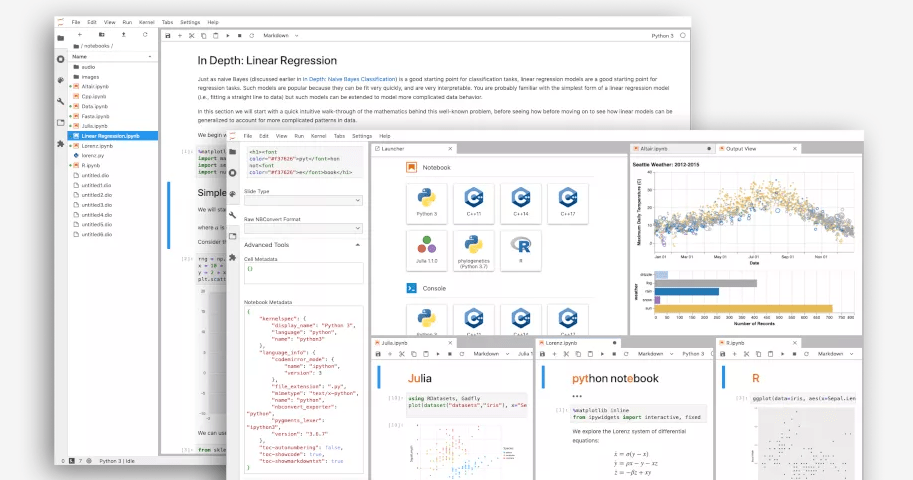Save the Linear Regression notebook

click(168, 36)
